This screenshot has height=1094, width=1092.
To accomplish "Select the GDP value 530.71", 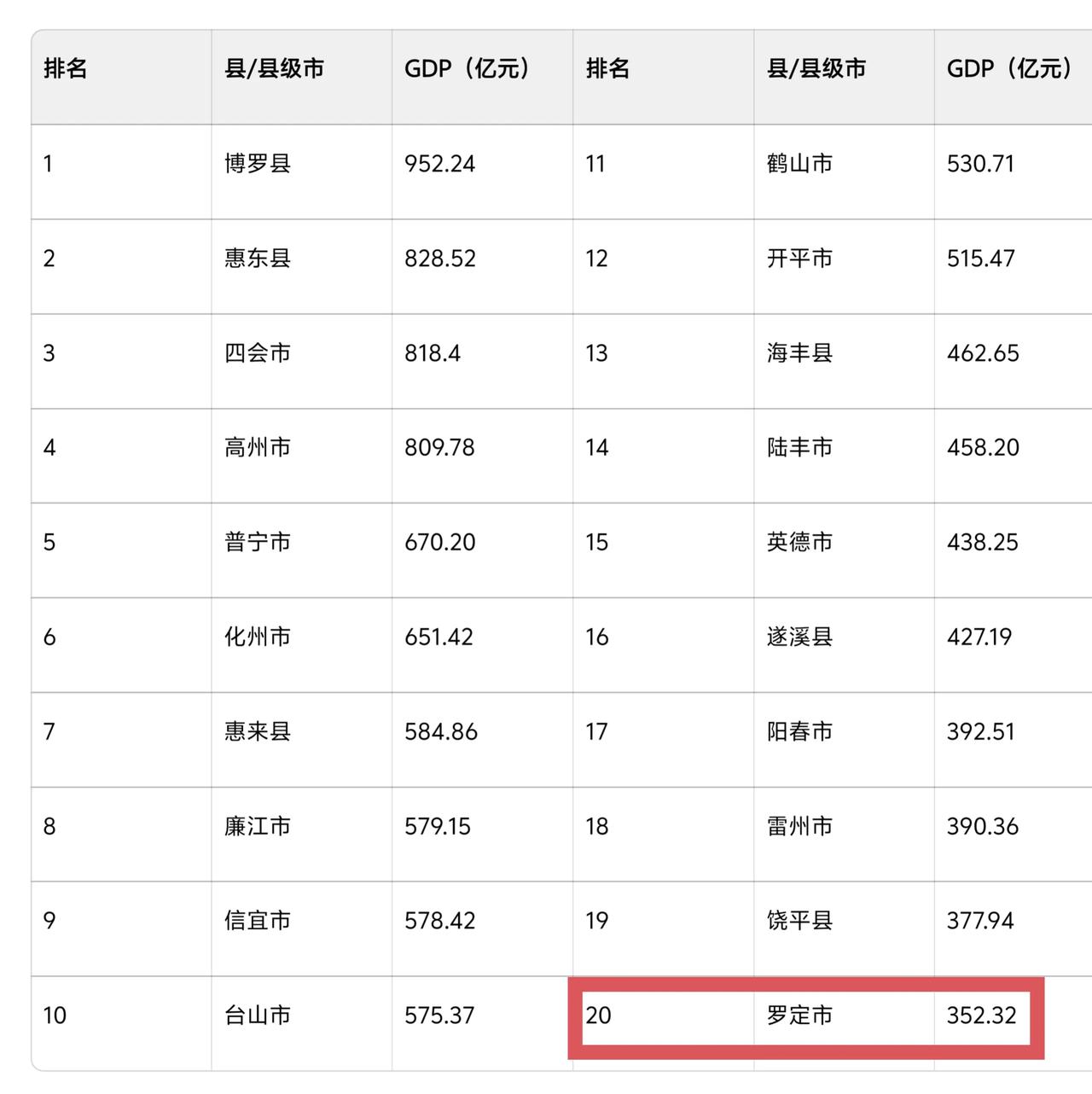I will [x=981, y=163].
